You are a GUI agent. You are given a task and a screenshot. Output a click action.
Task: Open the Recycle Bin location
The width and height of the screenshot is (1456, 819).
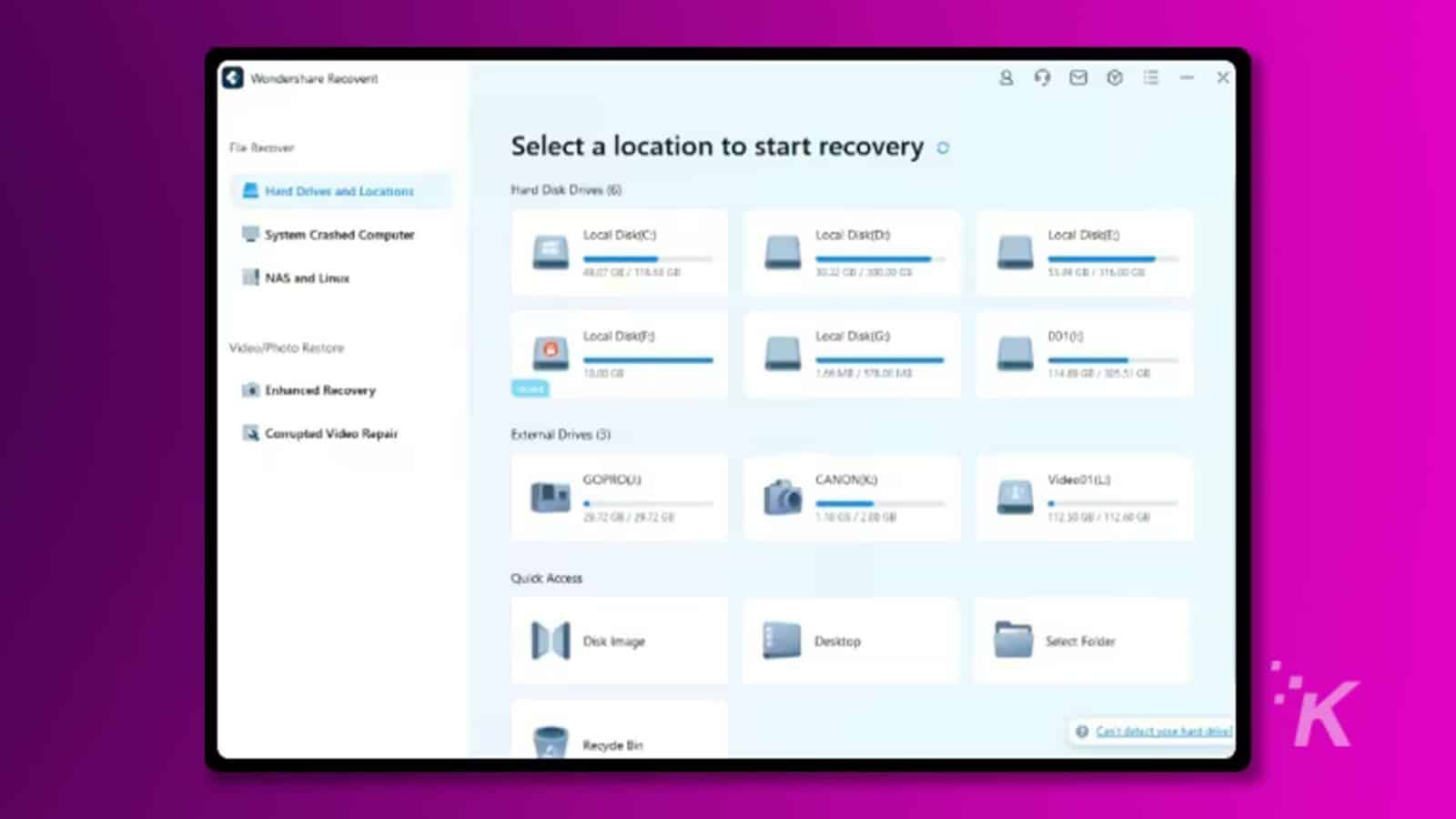coord(620,730)
